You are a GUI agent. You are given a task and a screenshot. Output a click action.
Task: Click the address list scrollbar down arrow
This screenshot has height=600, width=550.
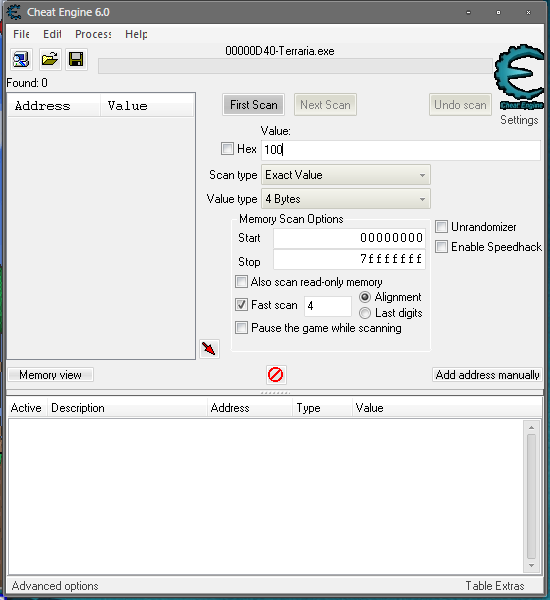(531, 566)
